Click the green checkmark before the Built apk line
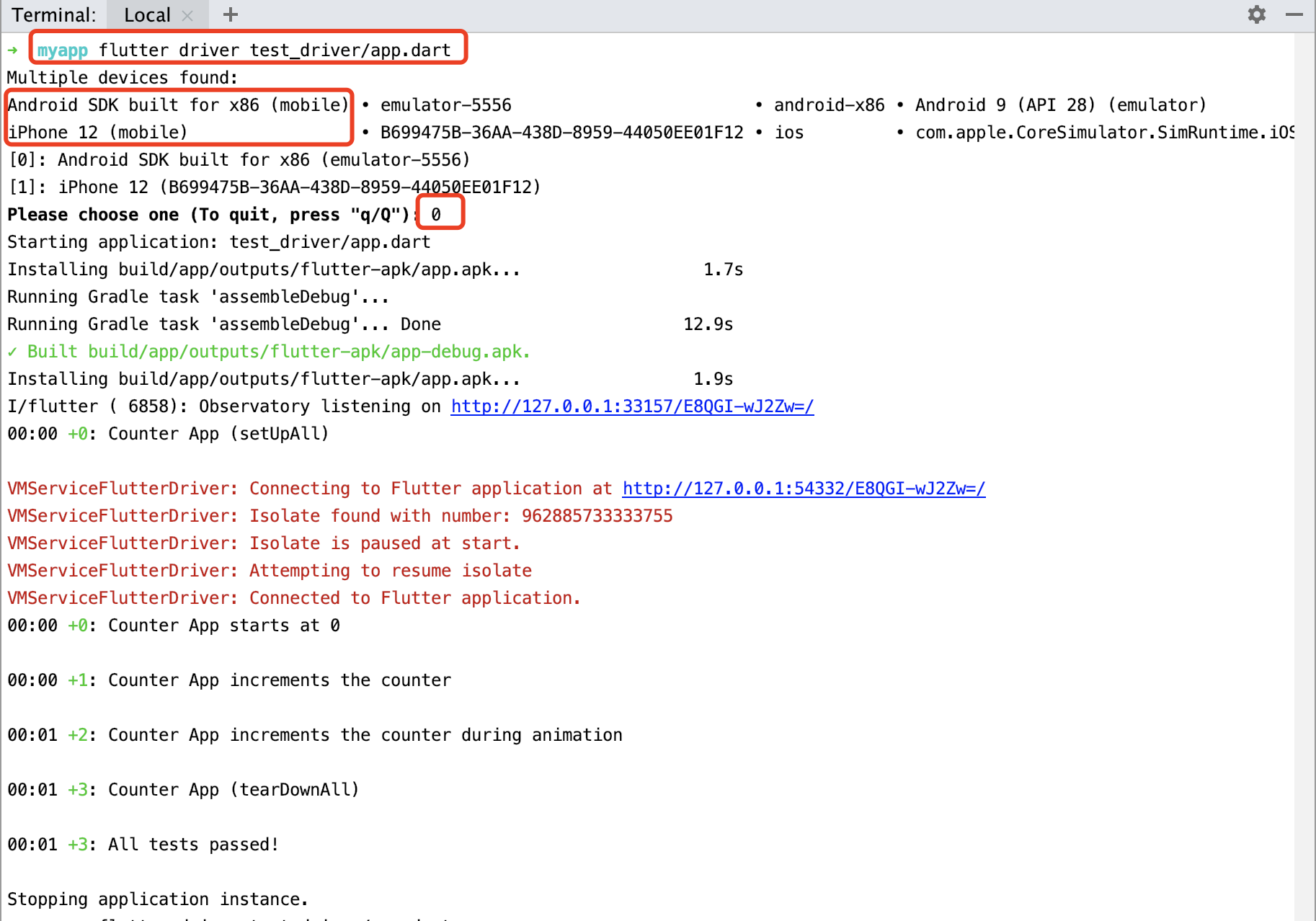 13,351
